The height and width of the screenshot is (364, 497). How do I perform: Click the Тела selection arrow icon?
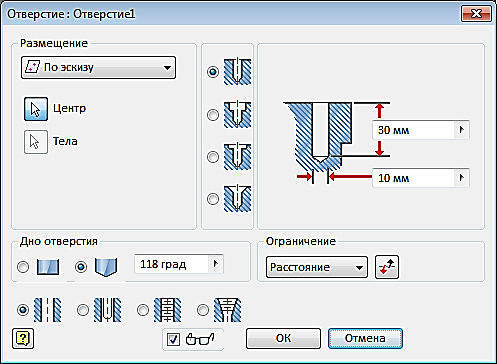pos(36,142)
